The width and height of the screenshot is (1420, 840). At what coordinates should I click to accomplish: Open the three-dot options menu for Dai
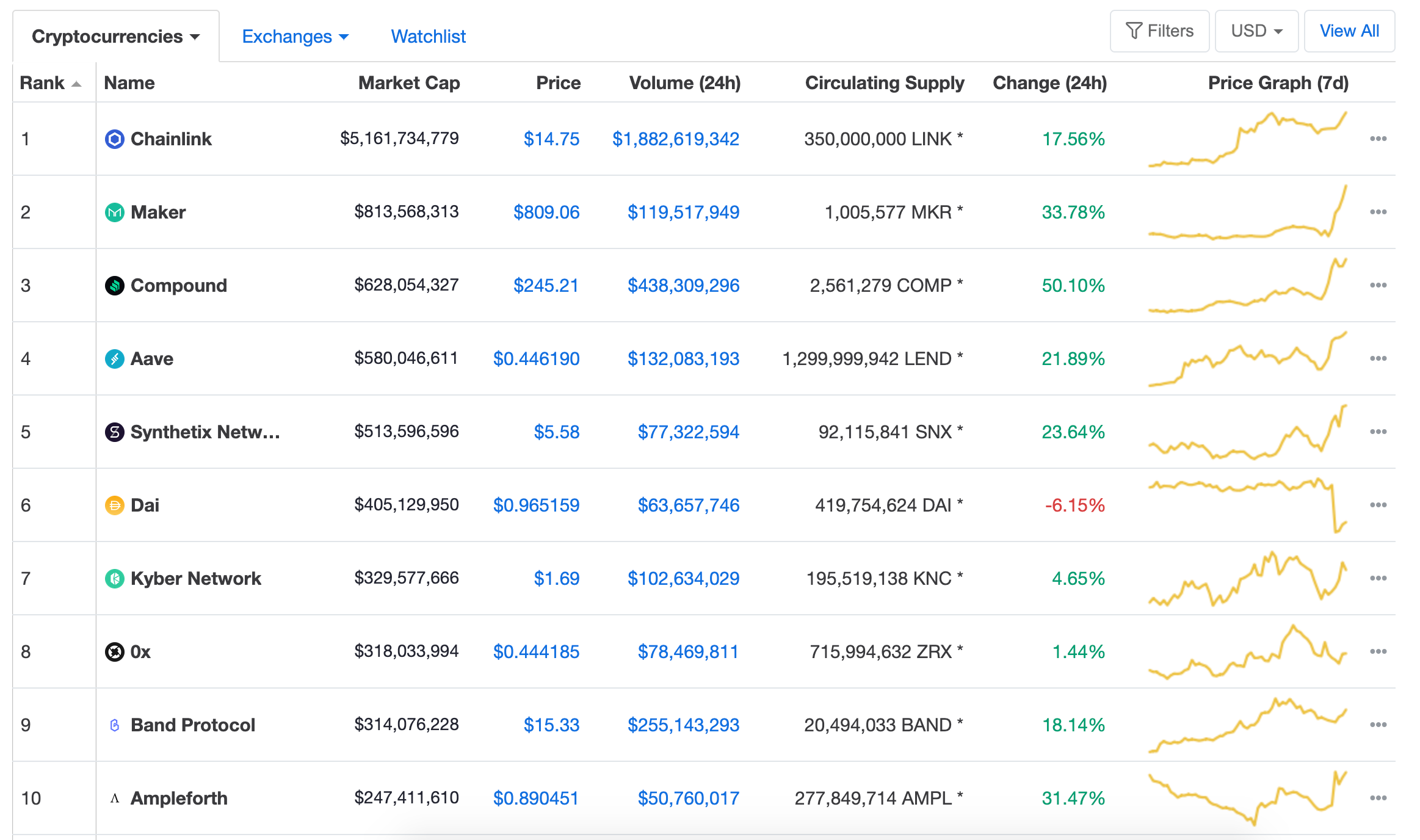click(x=1378, y=505)
